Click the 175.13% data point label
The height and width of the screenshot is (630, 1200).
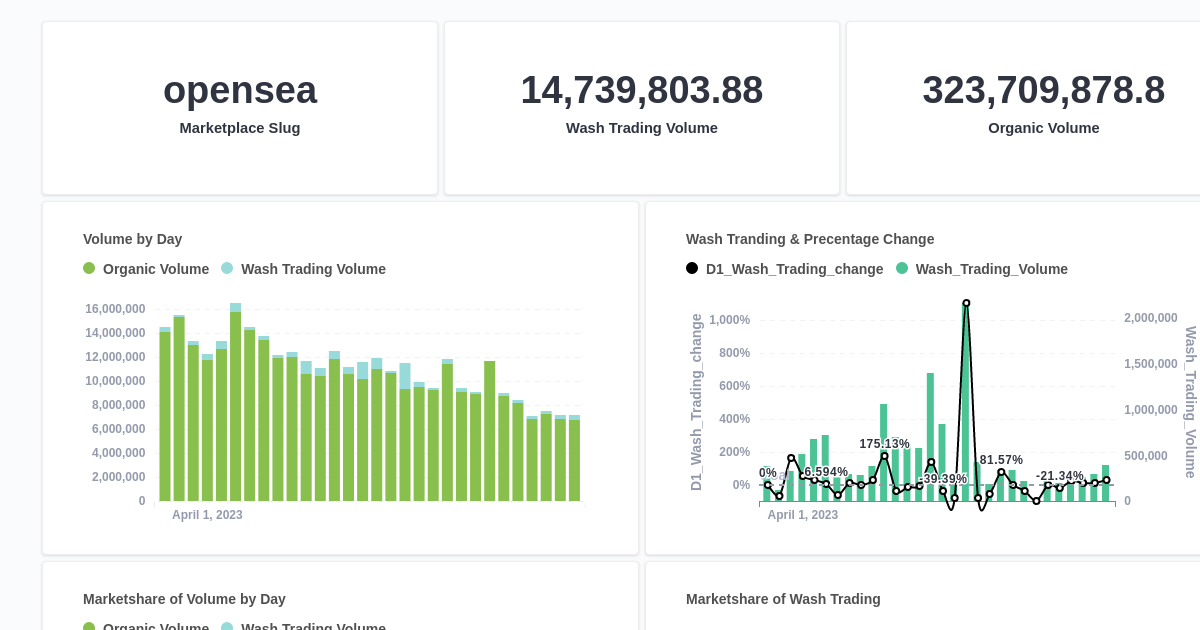point(885,444)
